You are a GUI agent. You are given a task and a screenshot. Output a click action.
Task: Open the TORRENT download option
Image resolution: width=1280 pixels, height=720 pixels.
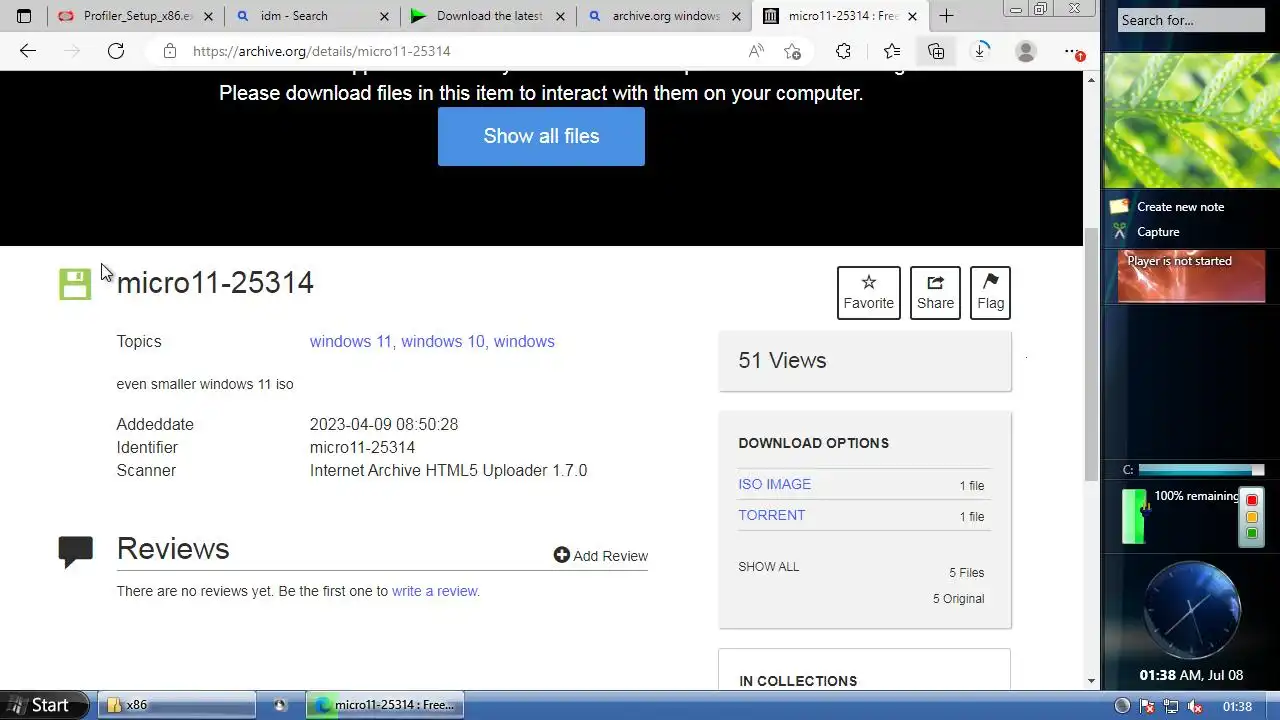771,515
